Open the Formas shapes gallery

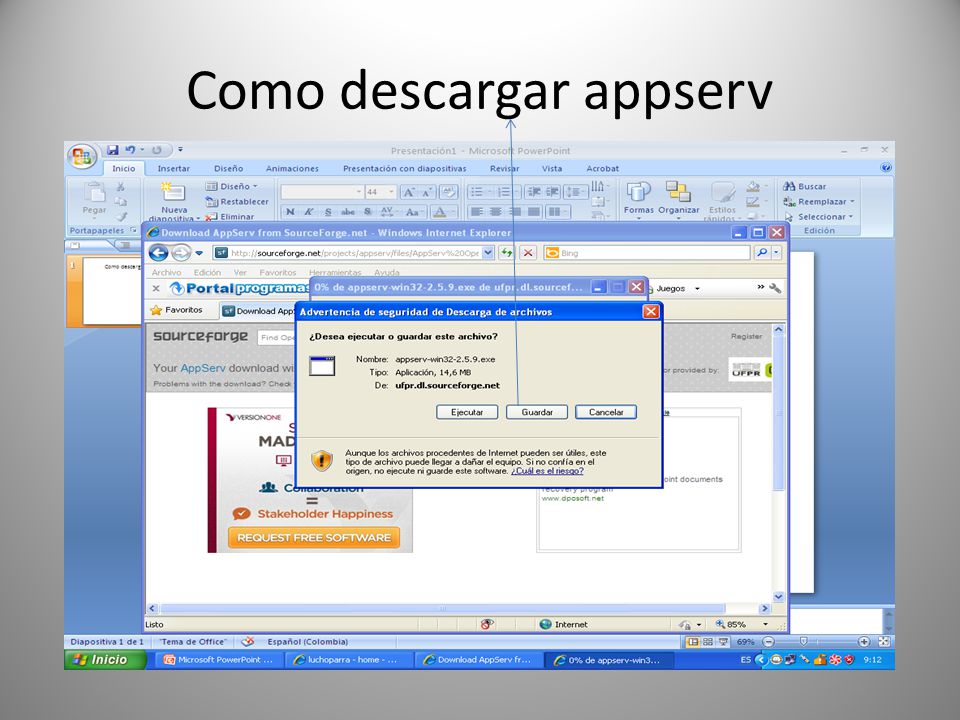click(639, 198)
